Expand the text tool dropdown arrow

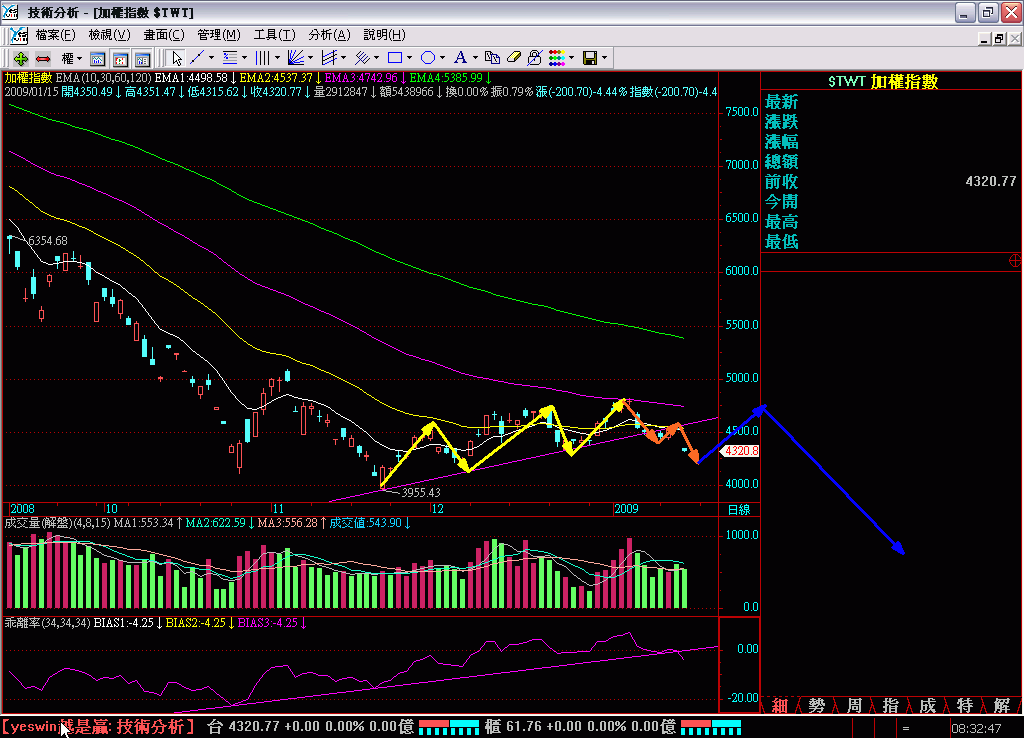[475, 58]
